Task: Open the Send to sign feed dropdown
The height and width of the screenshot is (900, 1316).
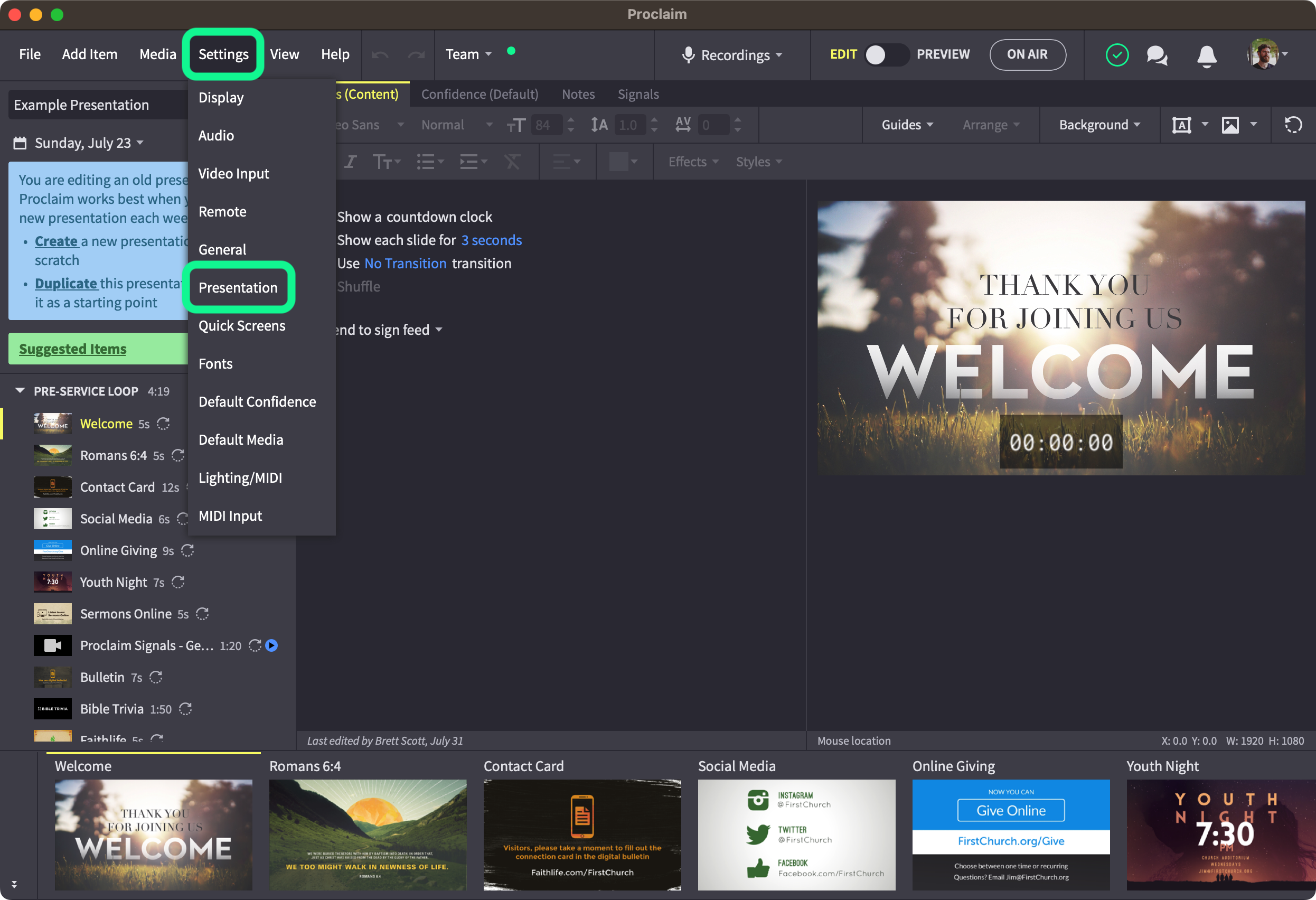Action: [x=389, y=330]
